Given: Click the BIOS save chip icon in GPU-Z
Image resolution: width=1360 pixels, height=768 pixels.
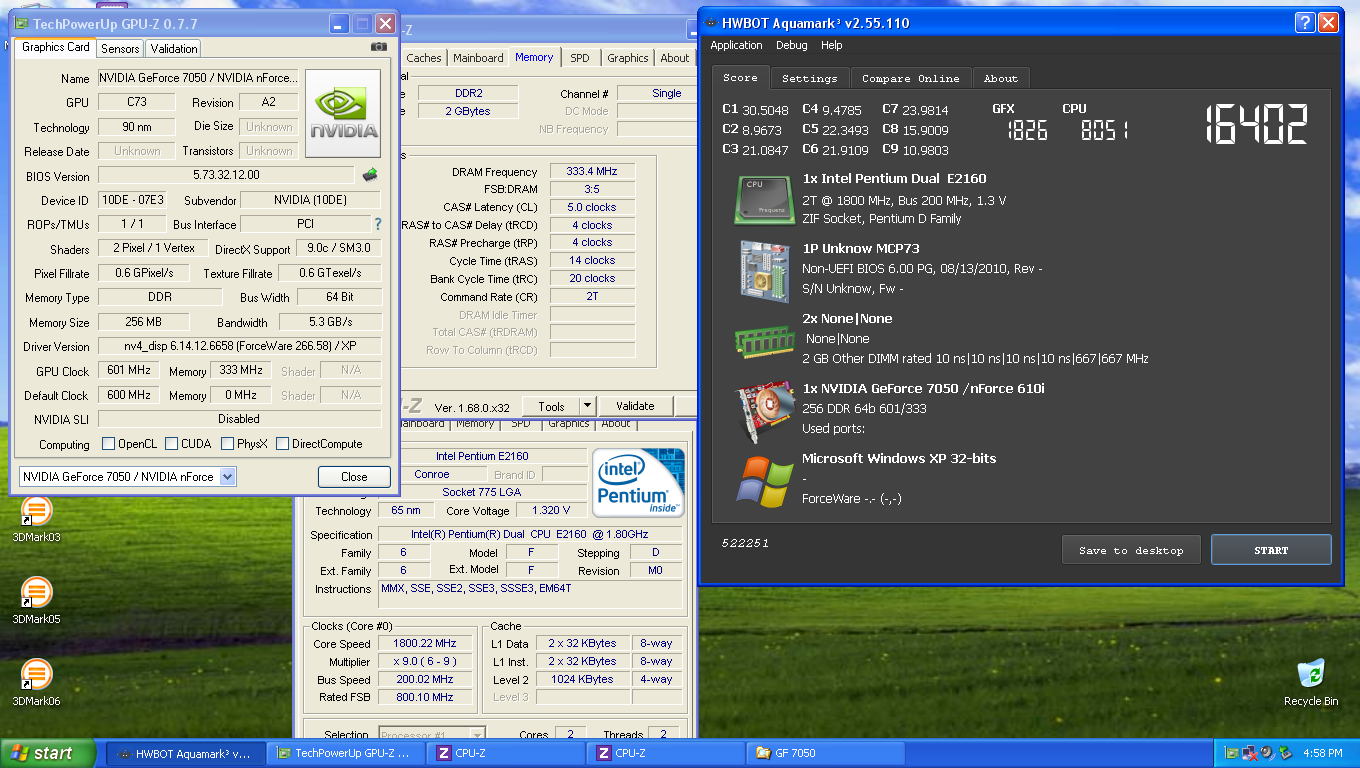Looking at the screenshot, I should click(370, 175).
